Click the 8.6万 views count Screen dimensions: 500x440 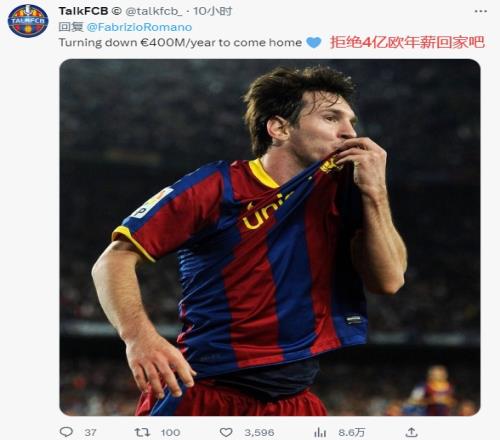coord(352,433)
